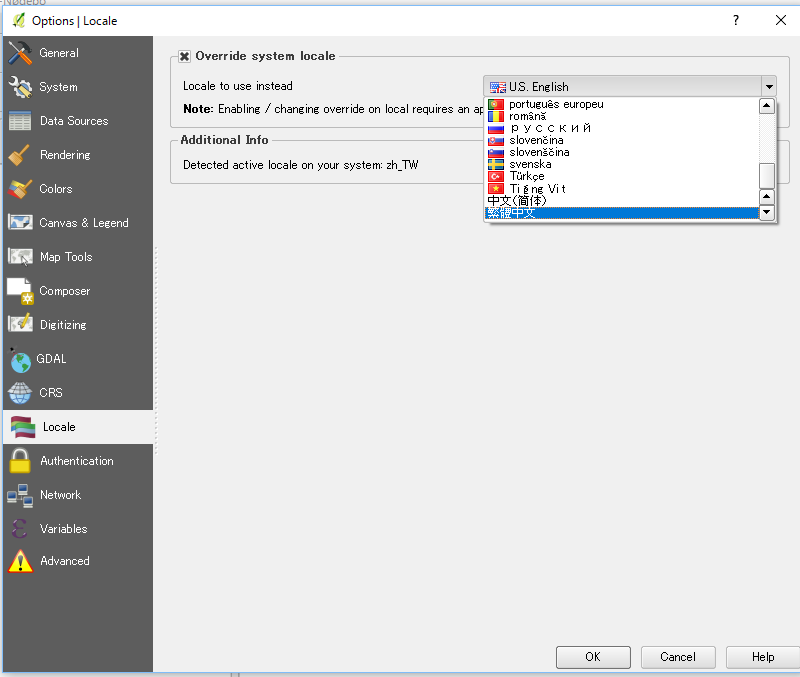Select slovenčina from the locale list
The image size is (800, 677).
(x=622, y=140)
